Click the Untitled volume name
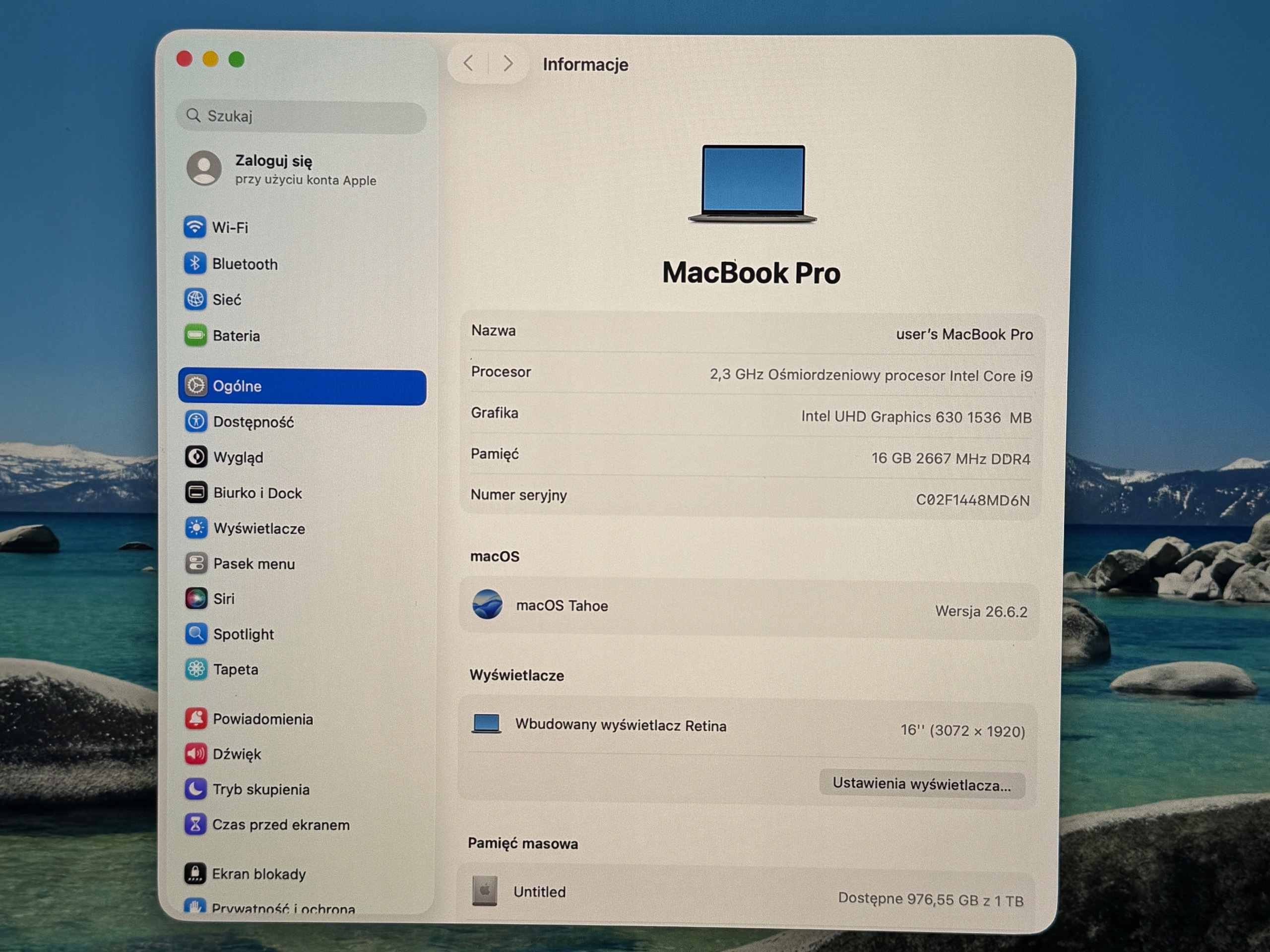Image resolution: width=1270 pixels, height=952 pixels. (540, 892)
